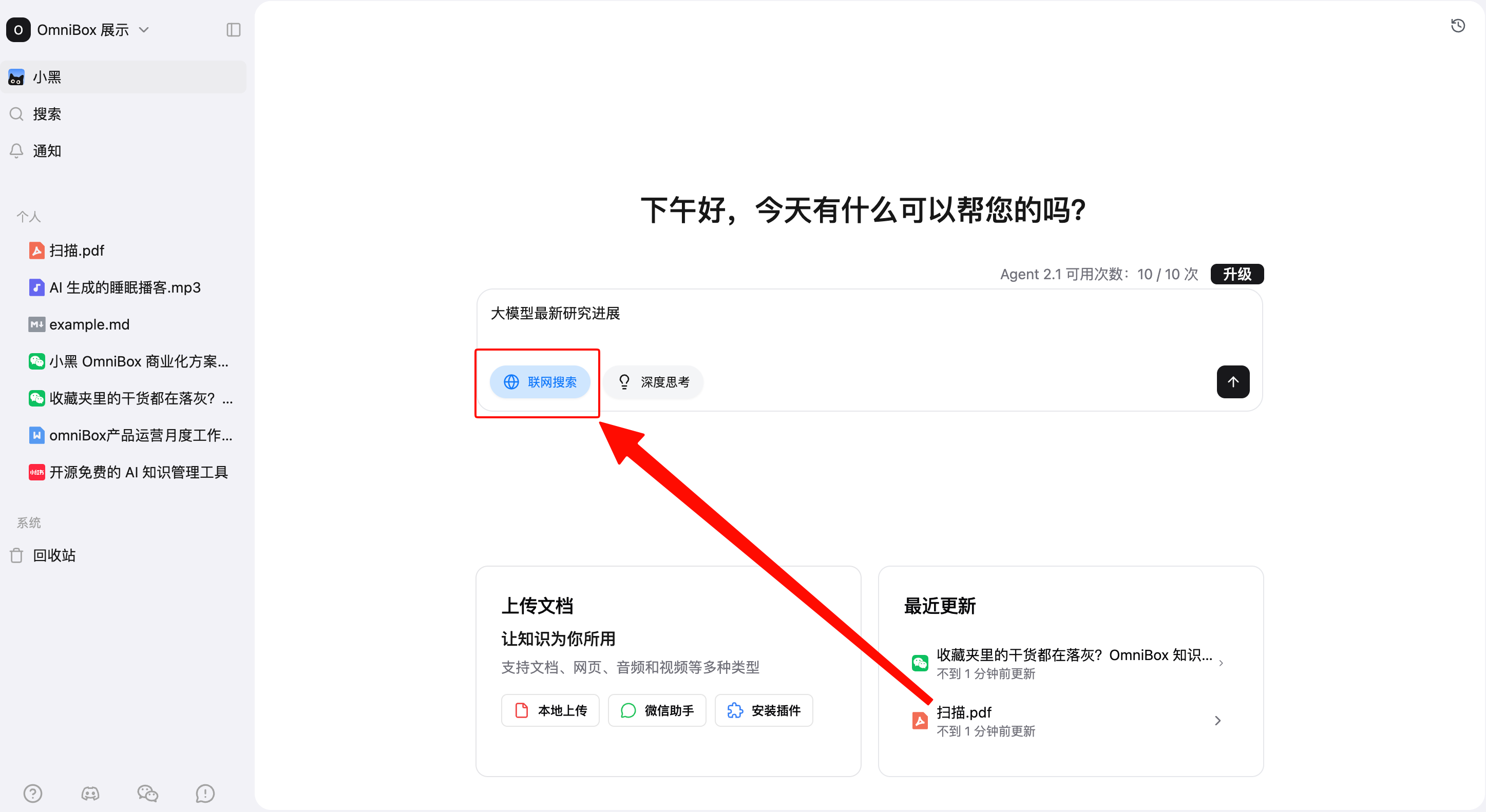
Task: Toggle 联网搜索 web search off
Action: pyautogui.click(x=540, y=382)
